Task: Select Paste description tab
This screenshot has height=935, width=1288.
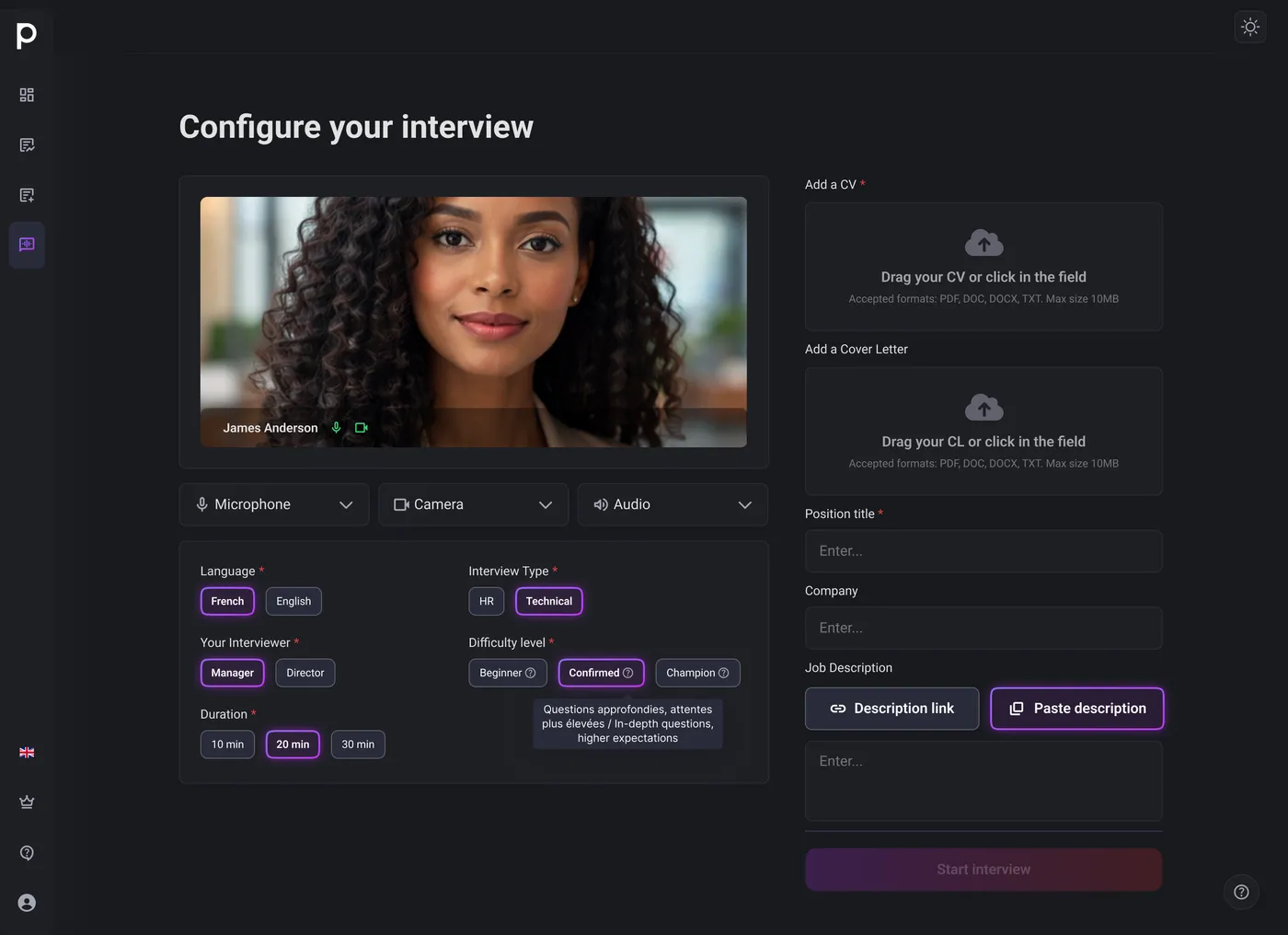Action: (x=1076, y=709)
